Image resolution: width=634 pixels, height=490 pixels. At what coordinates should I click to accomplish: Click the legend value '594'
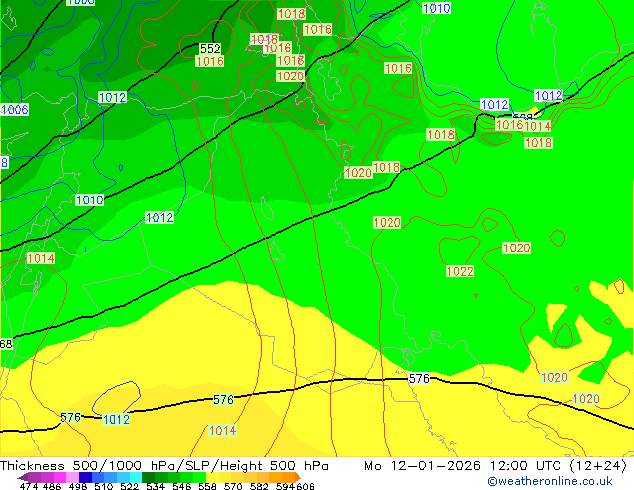click(285, 486)
